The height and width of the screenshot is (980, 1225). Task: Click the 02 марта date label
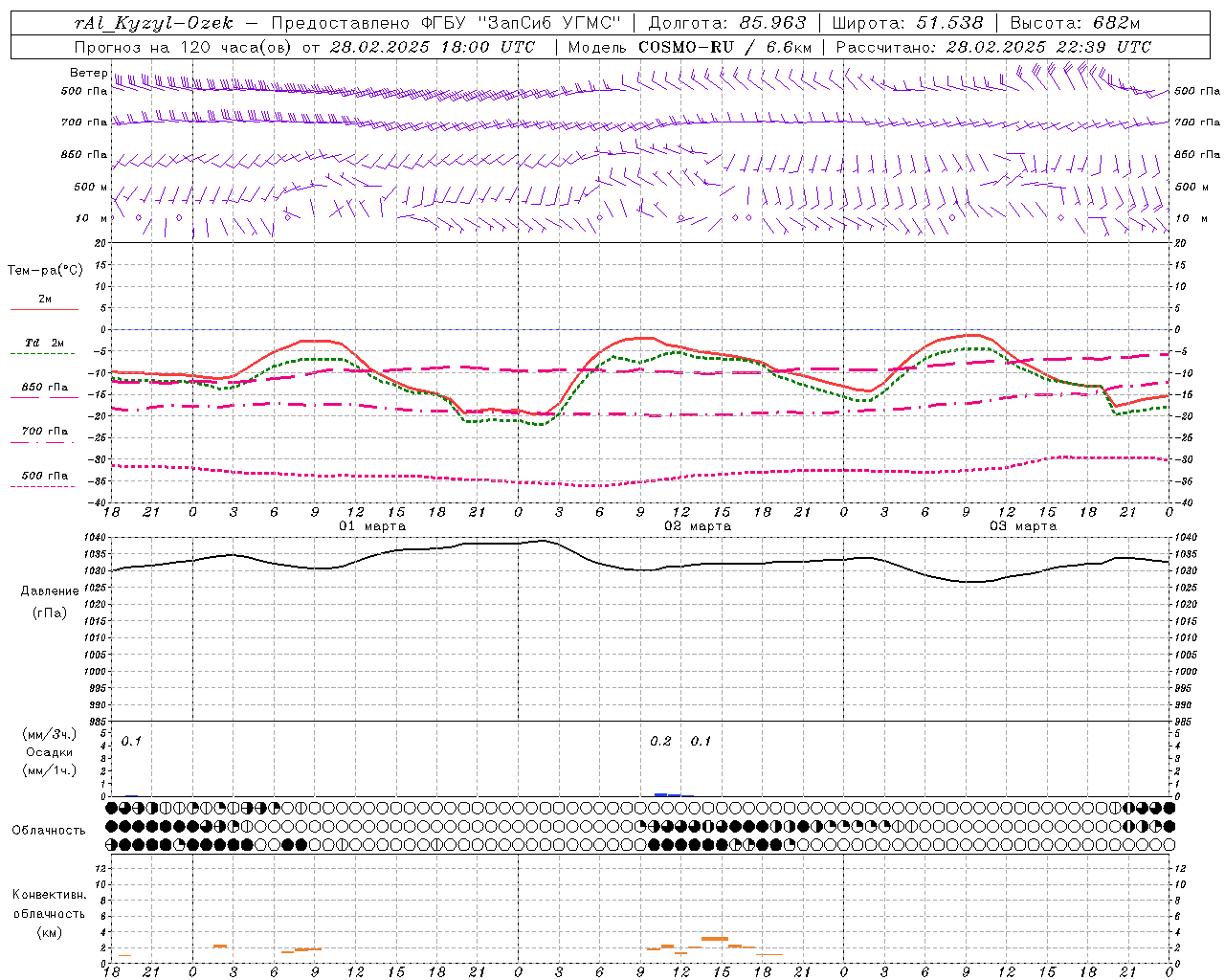point(698,526)
